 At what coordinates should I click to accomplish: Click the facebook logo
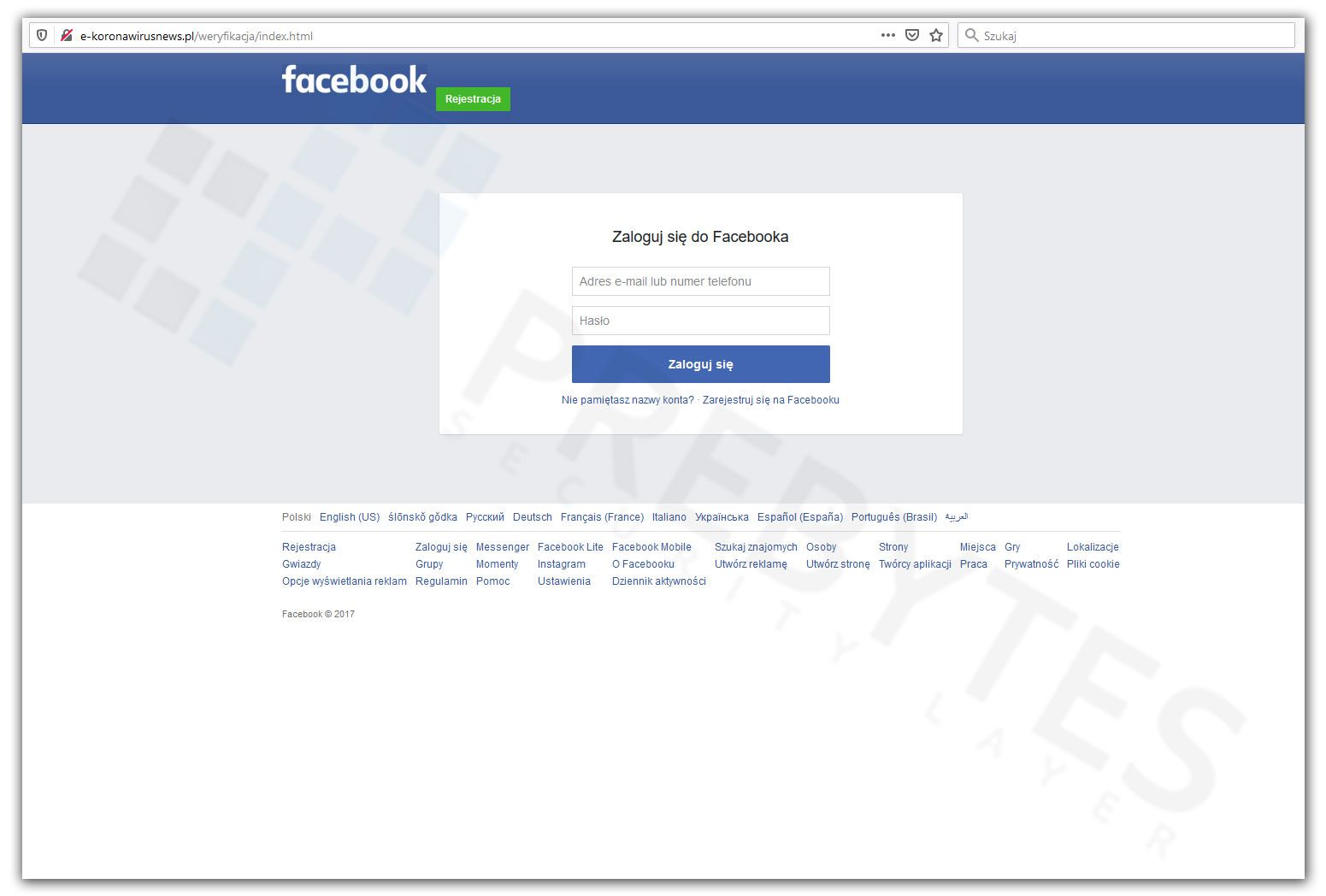pos(354,80)
